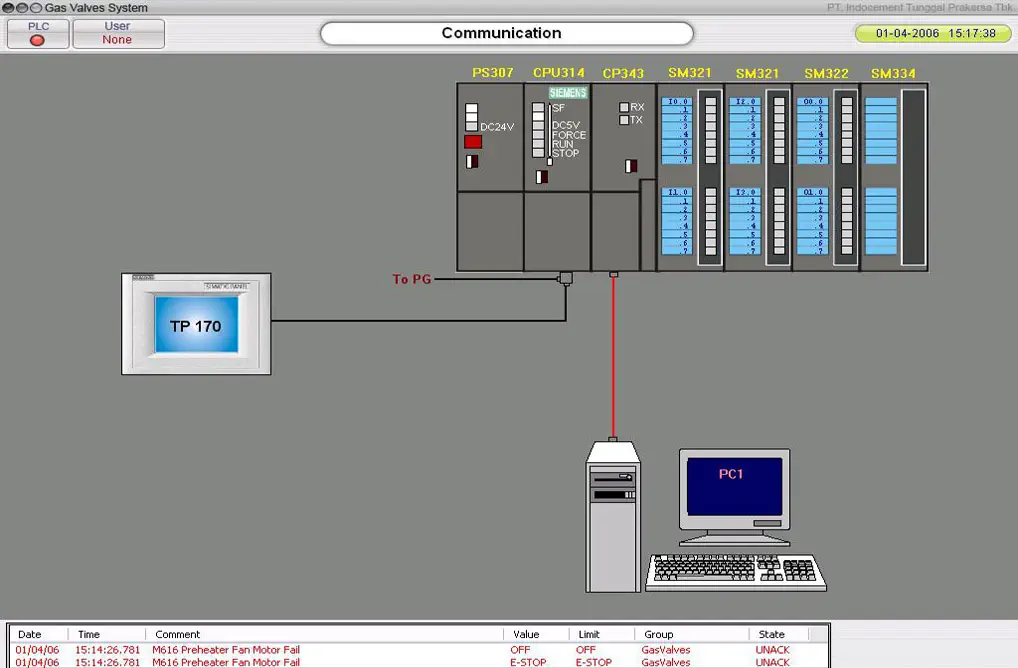The width and height of the screenshot is (1018, 668).
Task: Toggle the PS307 power switch
Action: [x=472, y=162]
